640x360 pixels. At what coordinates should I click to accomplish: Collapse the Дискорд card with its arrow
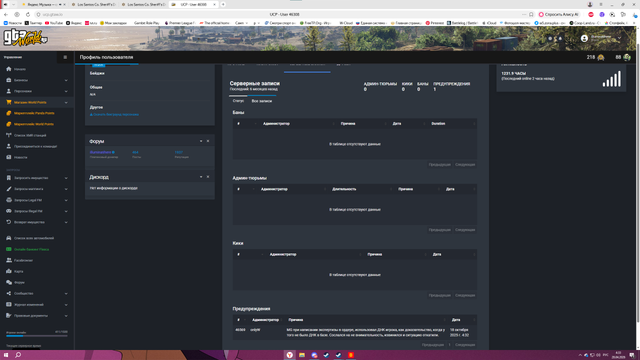[201, 177]
